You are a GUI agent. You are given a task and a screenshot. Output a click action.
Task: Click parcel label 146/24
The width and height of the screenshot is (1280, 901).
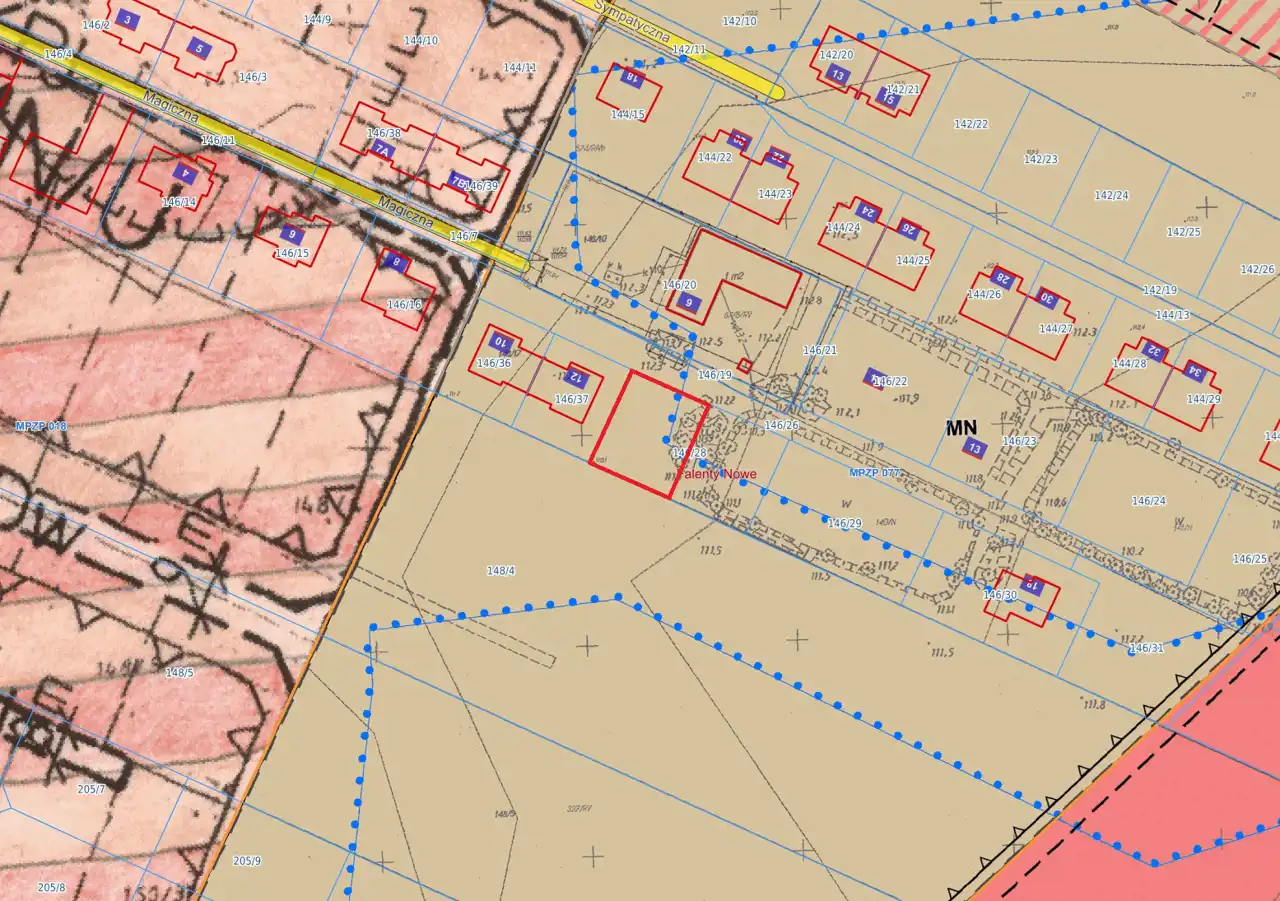[1149, 501]
